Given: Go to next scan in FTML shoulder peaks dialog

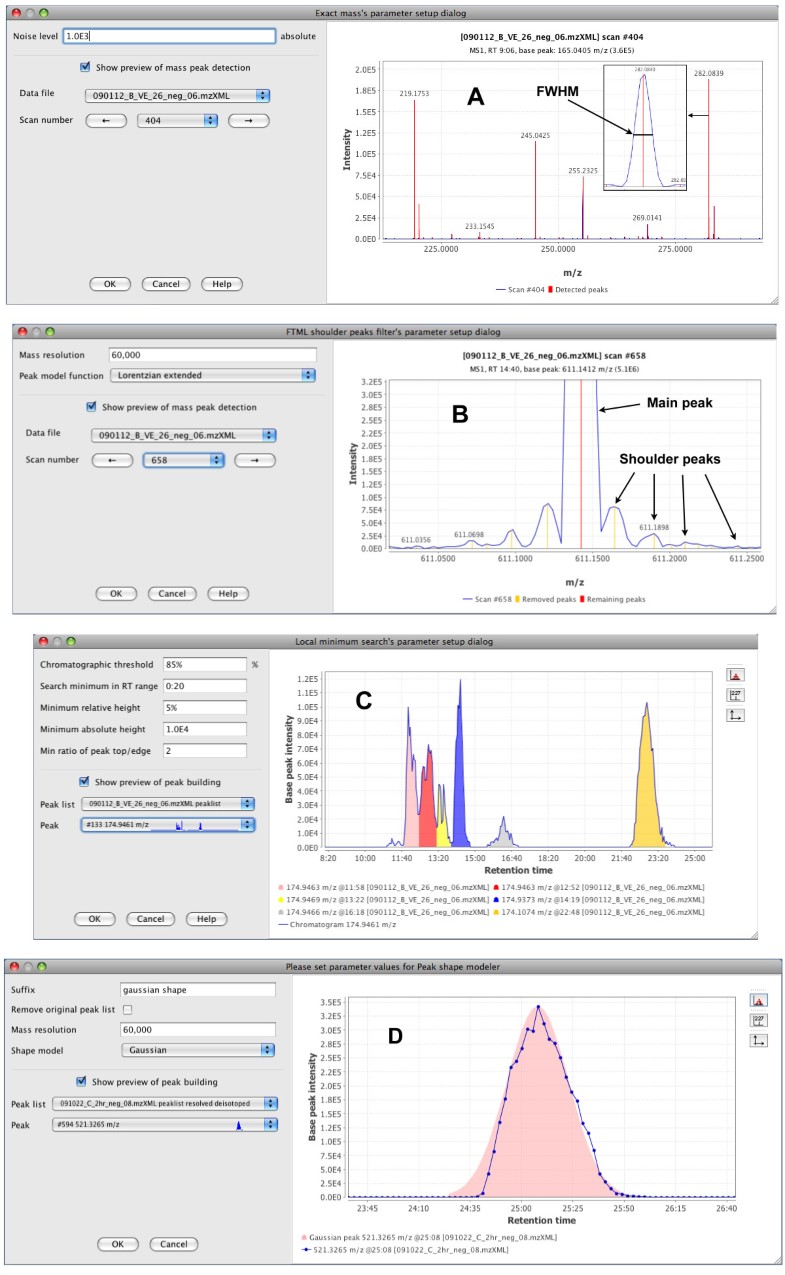Looking at the screenshot, I should click(255, 460).
